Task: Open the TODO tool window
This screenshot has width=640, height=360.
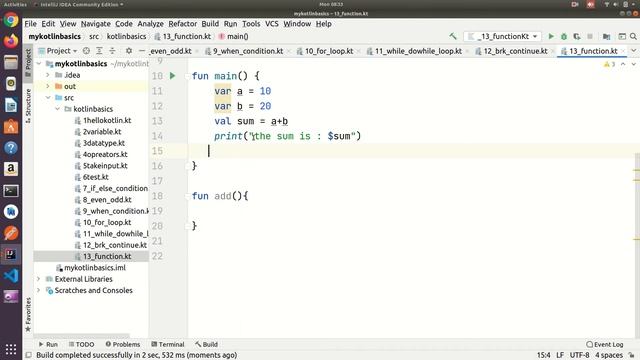Action: 81,344
